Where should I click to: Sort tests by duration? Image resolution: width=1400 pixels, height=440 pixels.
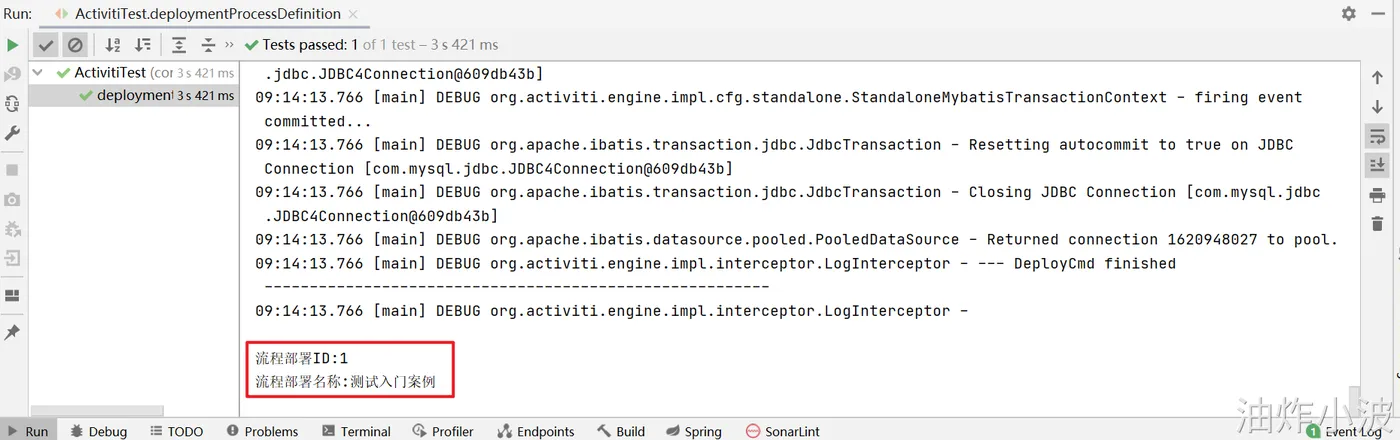point(143,45)
